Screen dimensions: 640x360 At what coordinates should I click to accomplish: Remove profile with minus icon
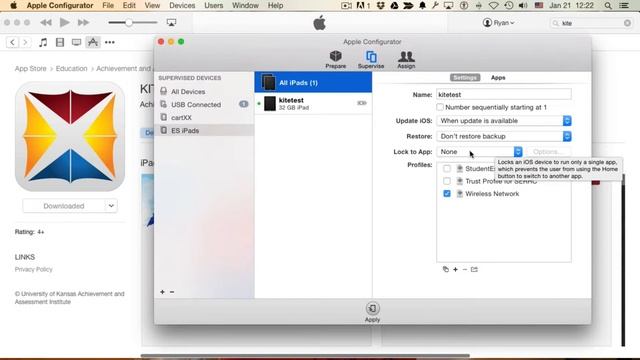click(x=464, y=269)
